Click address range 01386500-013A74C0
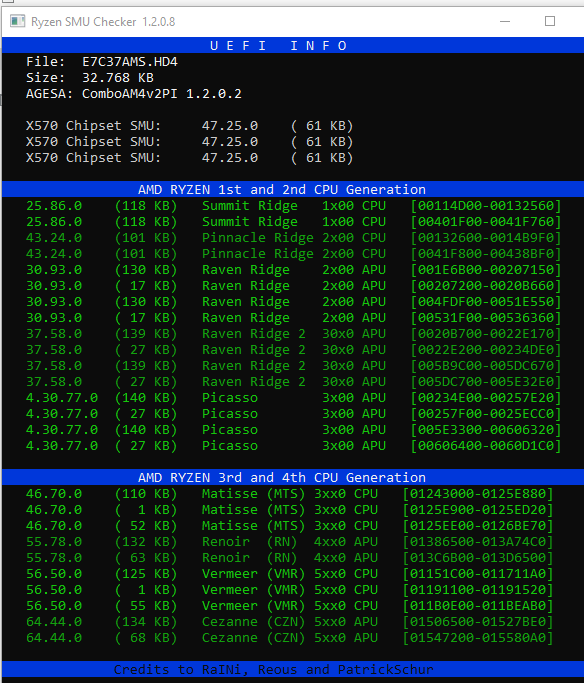This screenshot has width=584, height=683. (478, 542)
